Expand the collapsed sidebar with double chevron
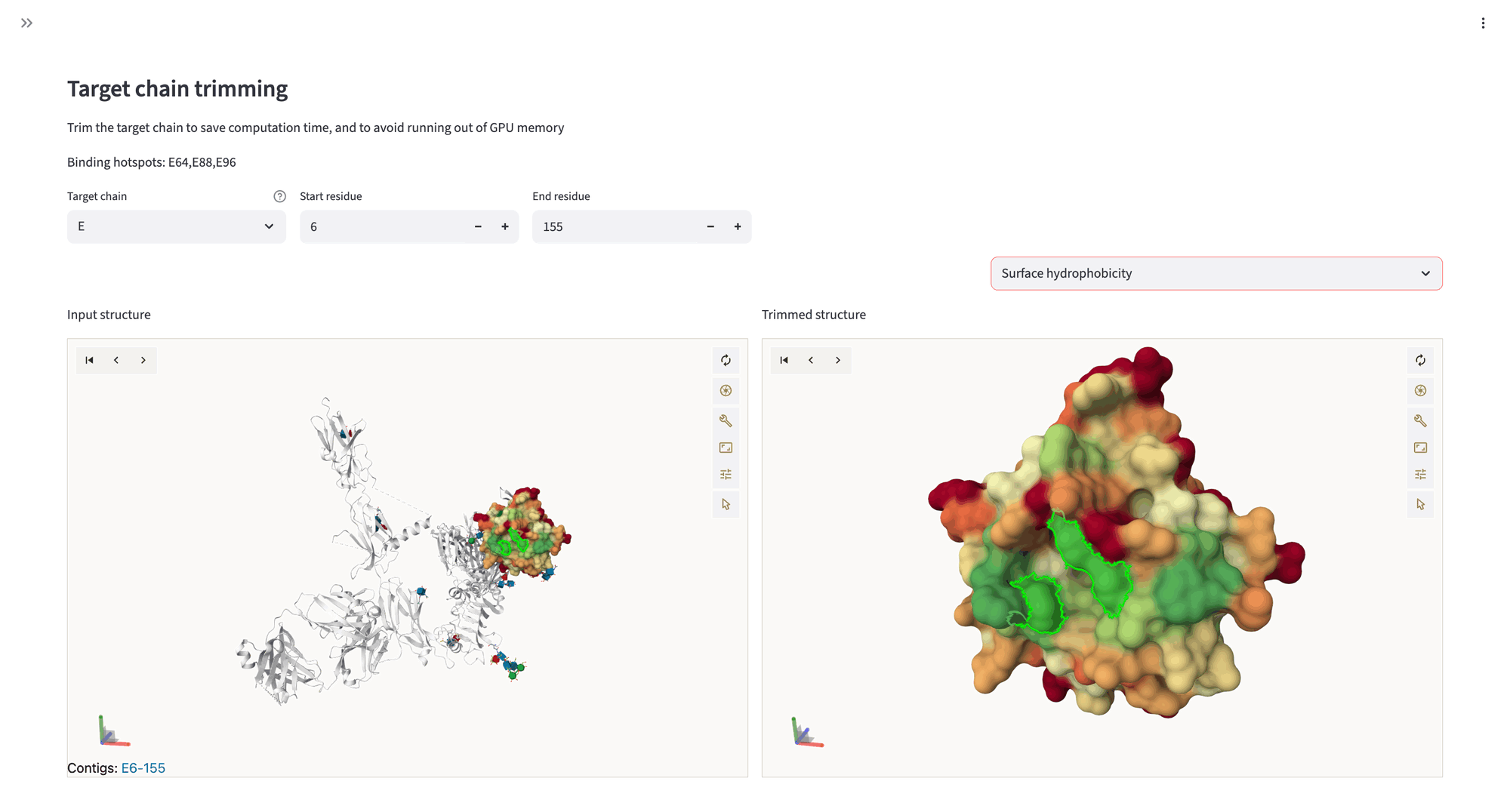The width and height of the screenshot is (1510, 812). [x=27, y=23]
